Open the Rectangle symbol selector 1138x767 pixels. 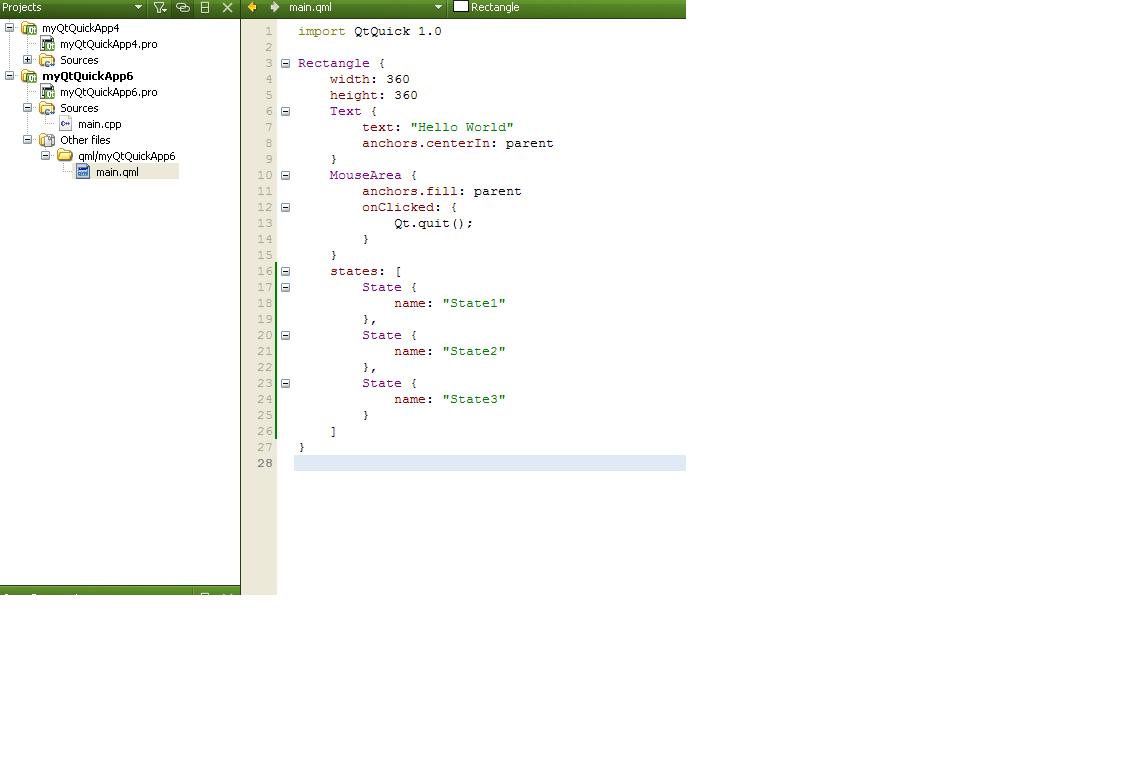(495, 7)
